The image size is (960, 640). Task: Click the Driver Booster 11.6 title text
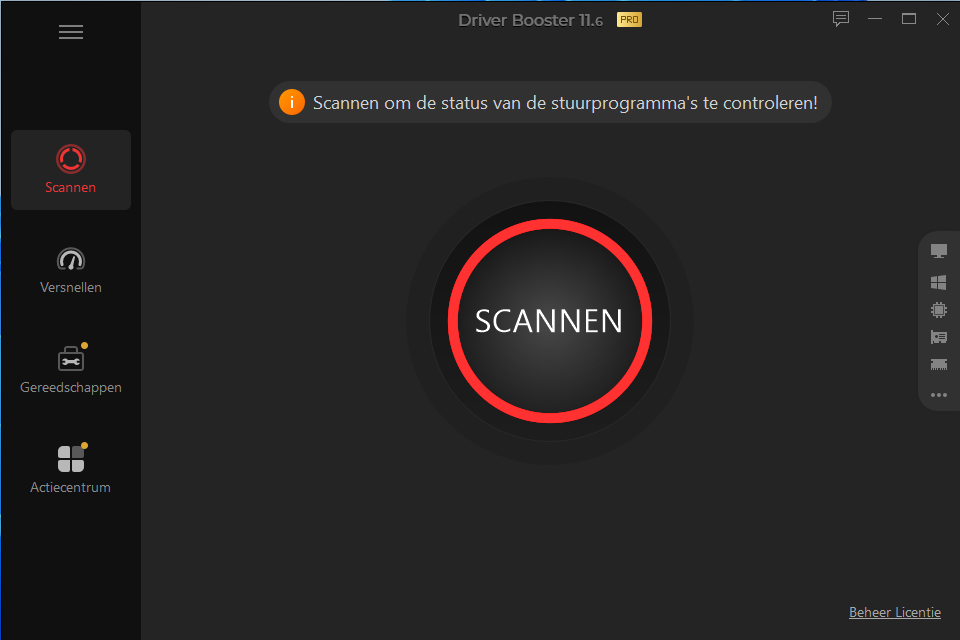530,20
